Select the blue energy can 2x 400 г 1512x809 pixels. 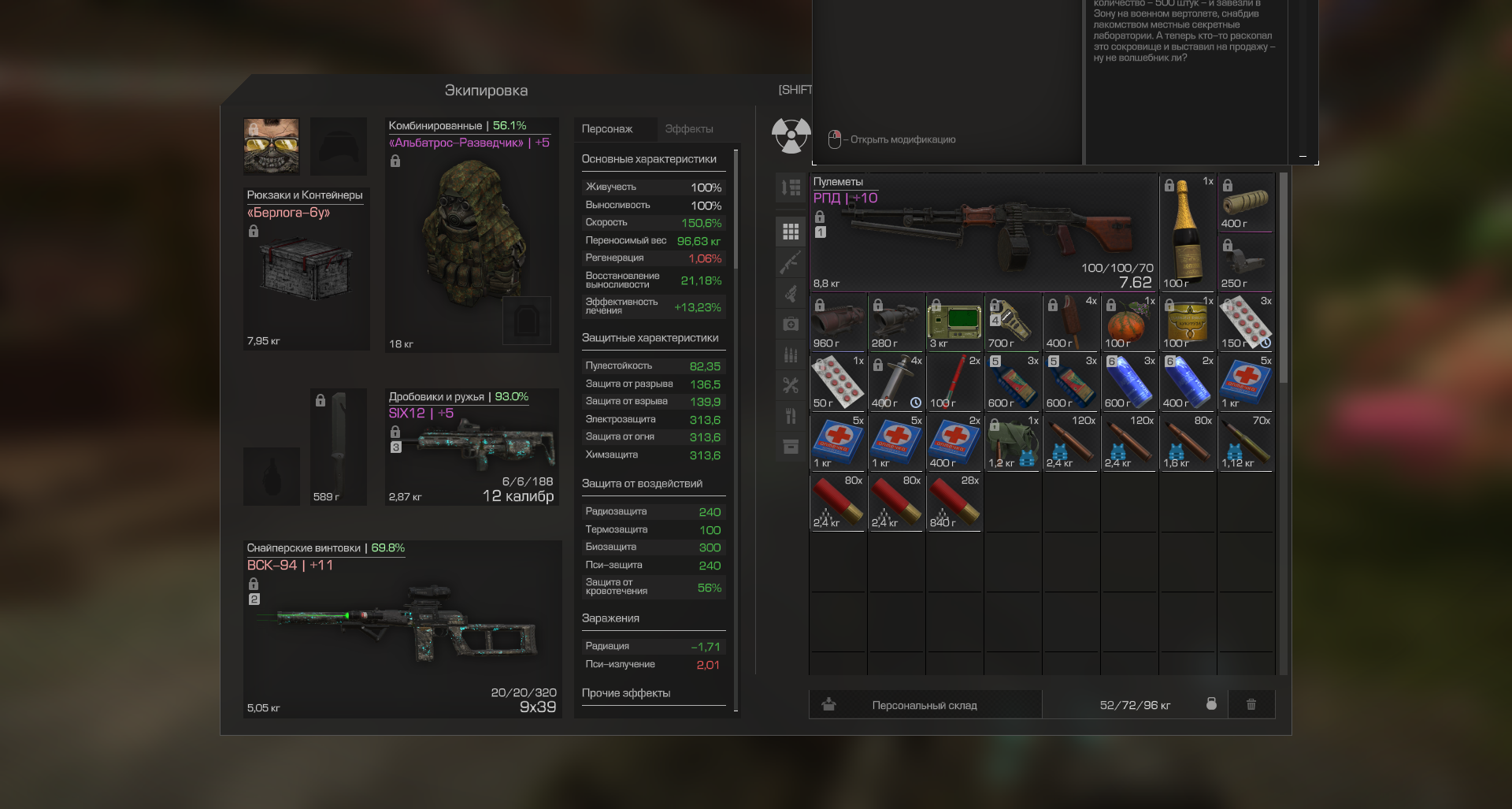click(1188, 383)
